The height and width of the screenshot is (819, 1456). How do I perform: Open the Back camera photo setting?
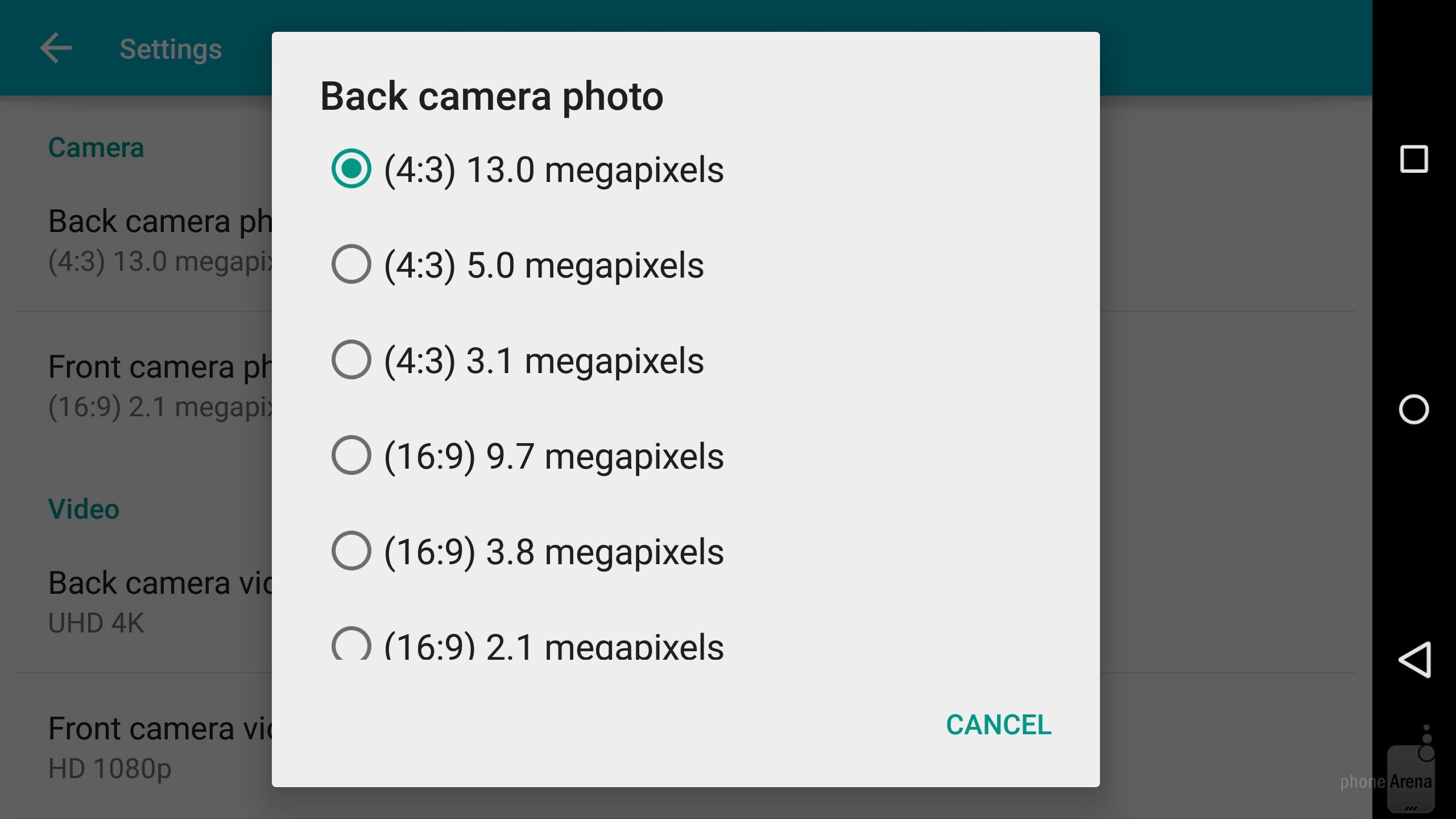point(160,240)
